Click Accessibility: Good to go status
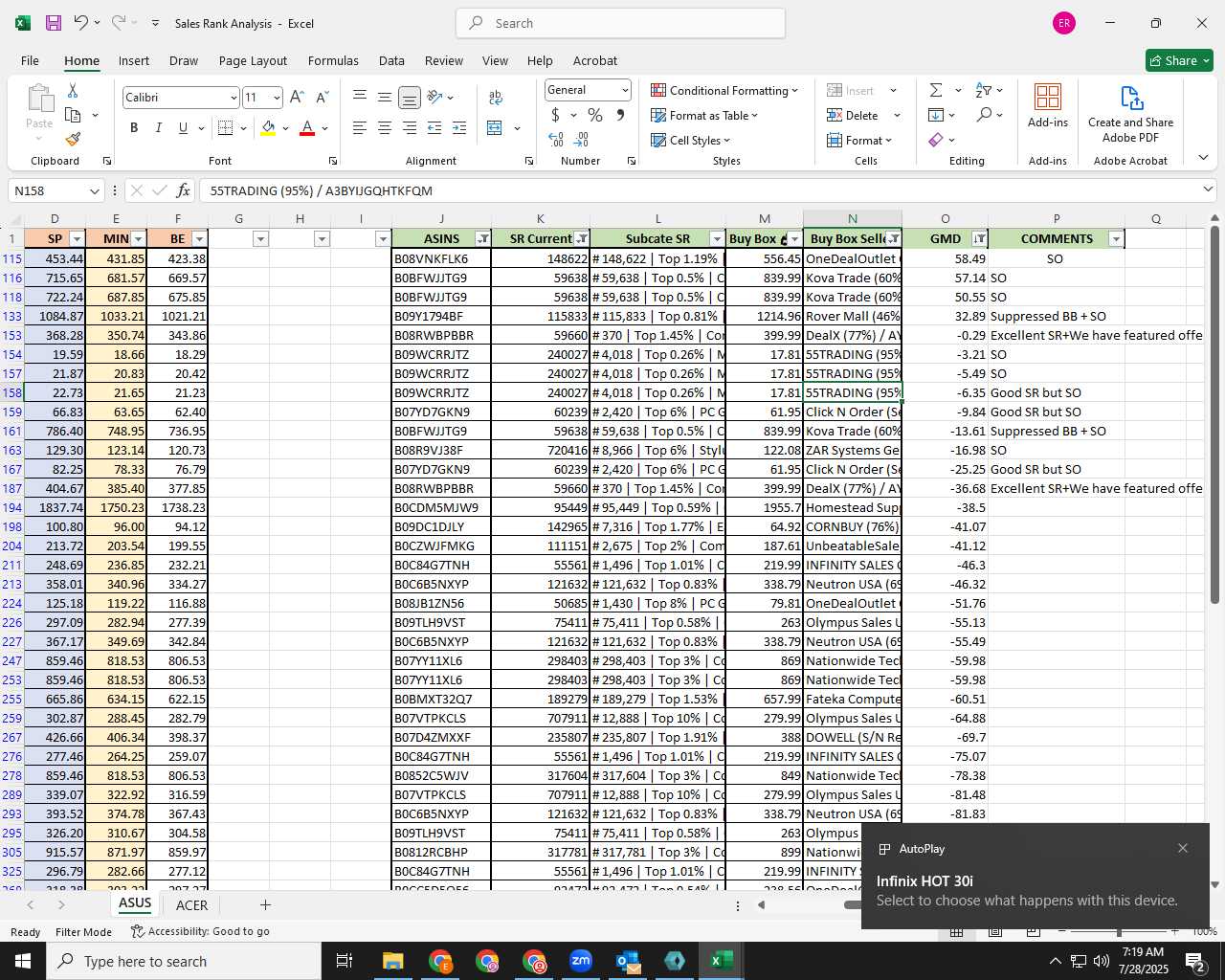This screenshot has width=1225, height=980. point(200,931)
